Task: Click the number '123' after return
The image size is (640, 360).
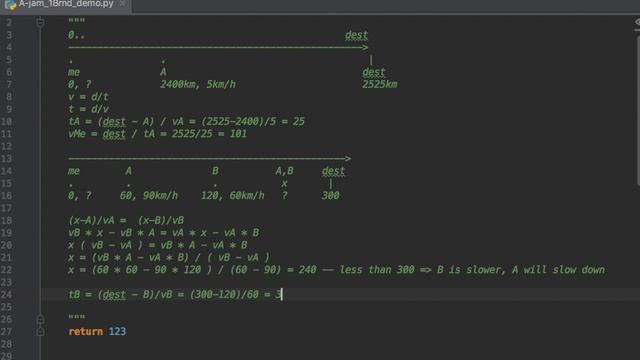Action: point(117,331)
